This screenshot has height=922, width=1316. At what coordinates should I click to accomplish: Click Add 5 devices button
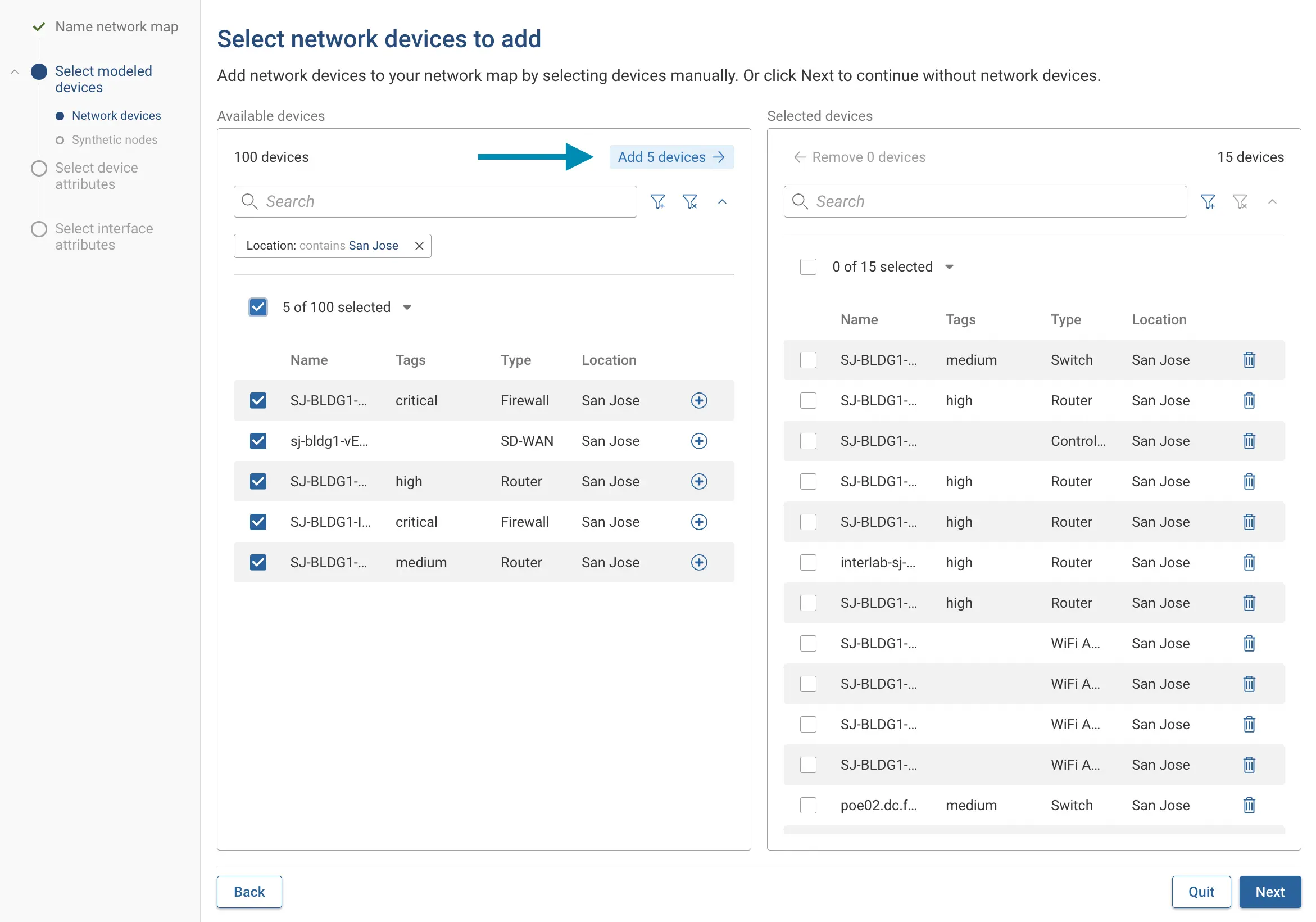[x=671, y=157]
